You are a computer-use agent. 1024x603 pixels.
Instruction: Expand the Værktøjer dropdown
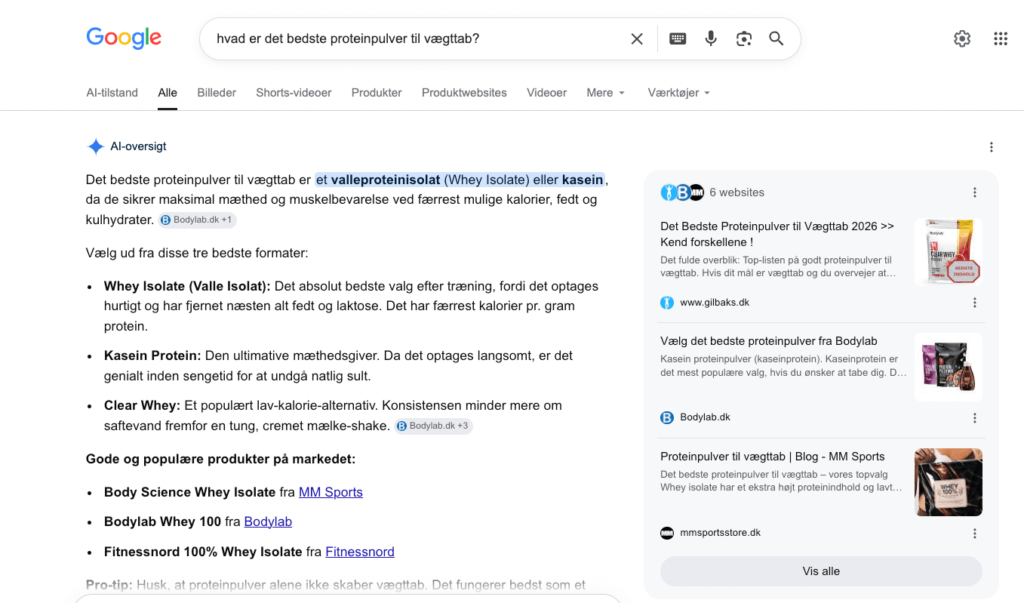pos(679,93)
